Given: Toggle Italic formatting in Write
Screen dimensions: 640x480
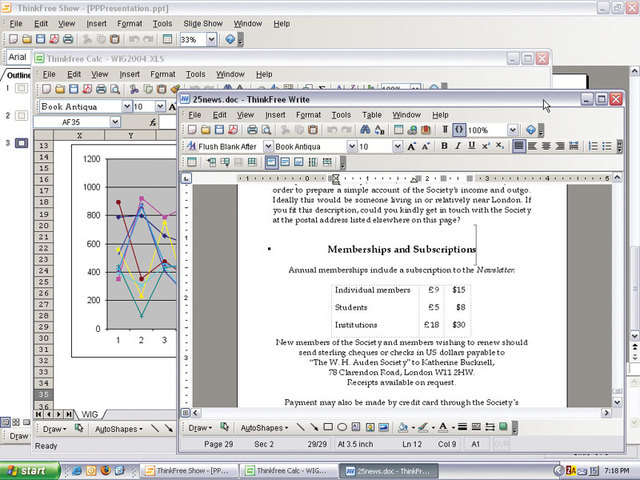Looking at the screenshot, I should coord(458,146).
